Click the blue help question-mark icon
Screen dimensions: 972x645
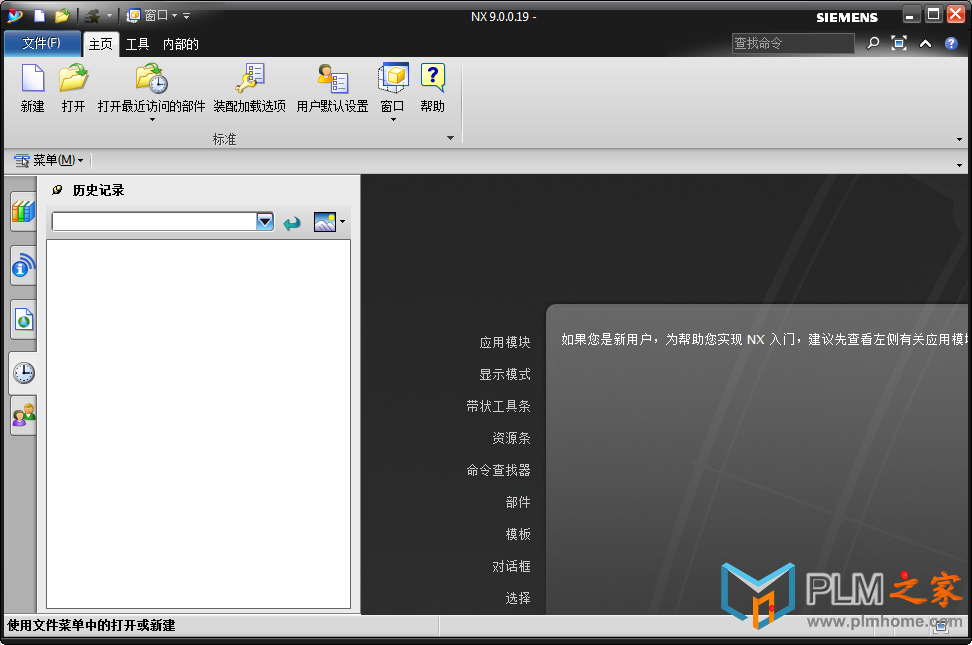click(952, 43)
